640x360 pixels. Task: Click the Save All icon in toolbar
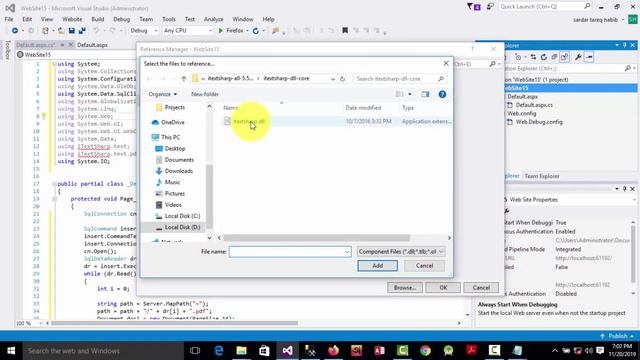coord(82,31)
